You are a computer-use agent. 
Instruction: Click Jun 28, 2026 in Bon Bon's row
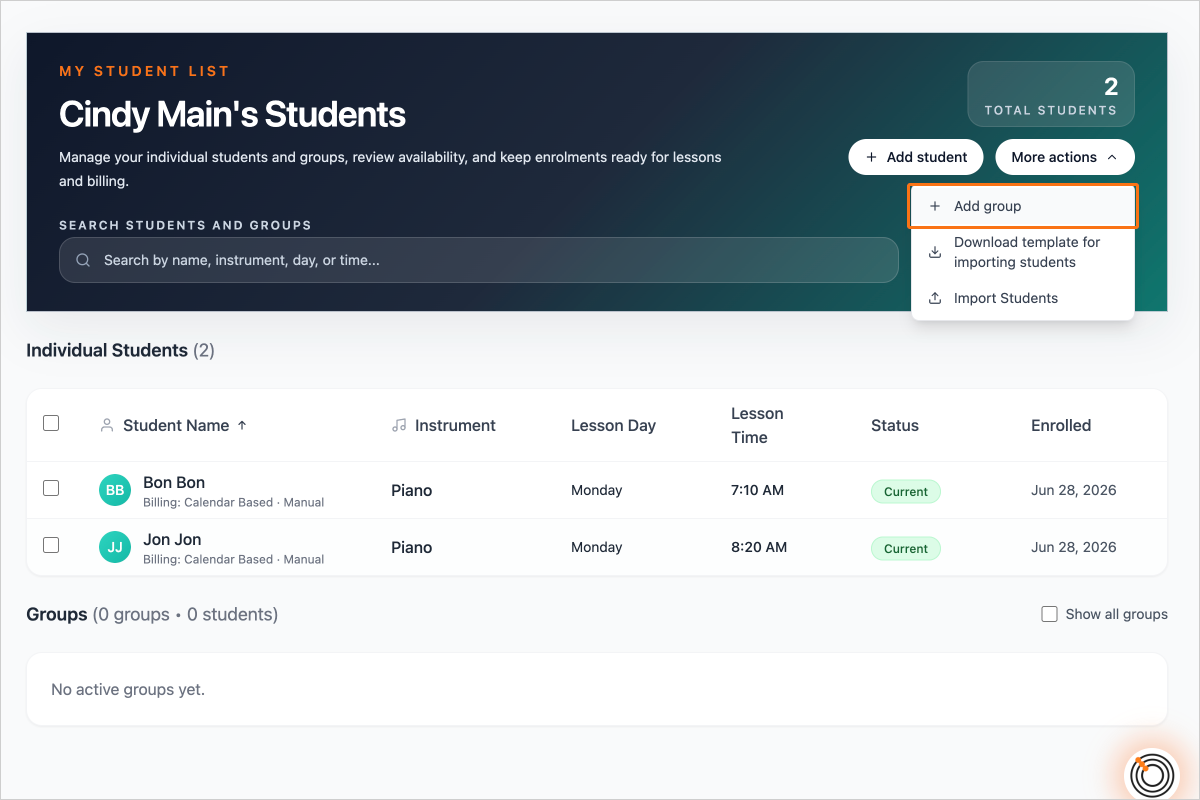1073,490
